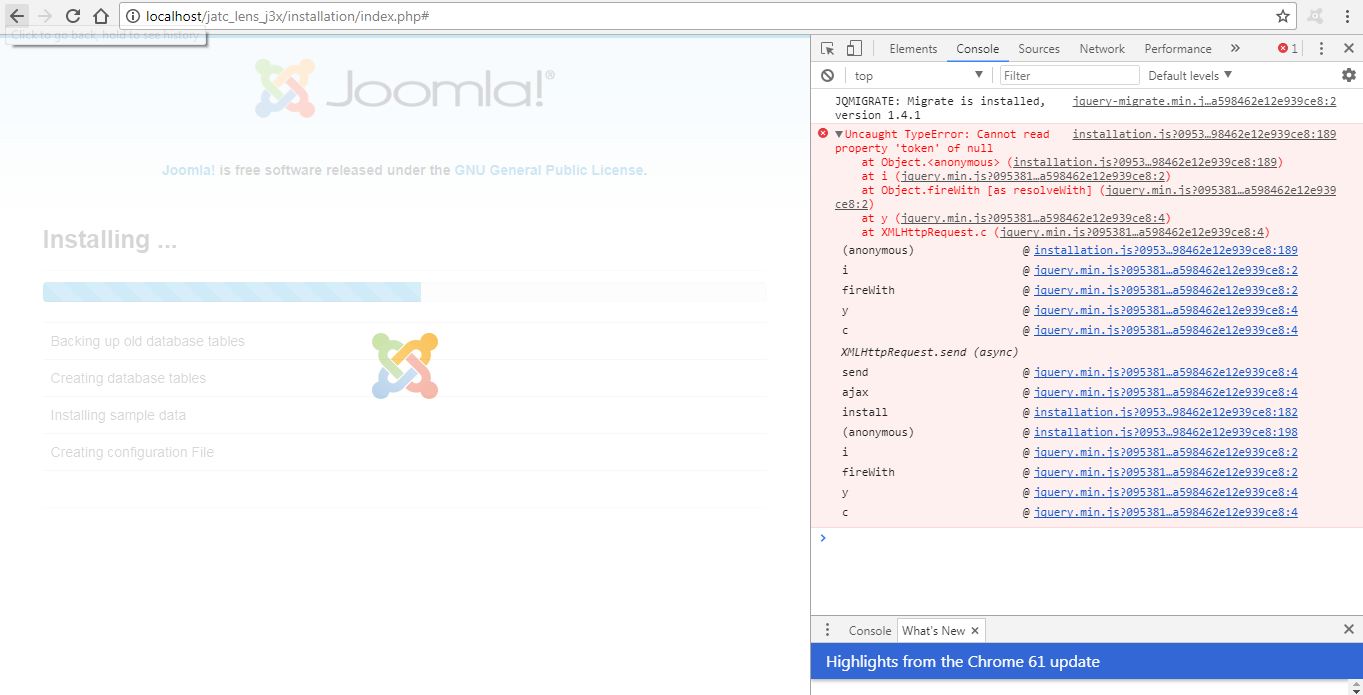The height and width of the screenshot is (695, 1363).
Task: Click the 'JQMIGRATE: Migrate is installed' log message
Action: 940,108
